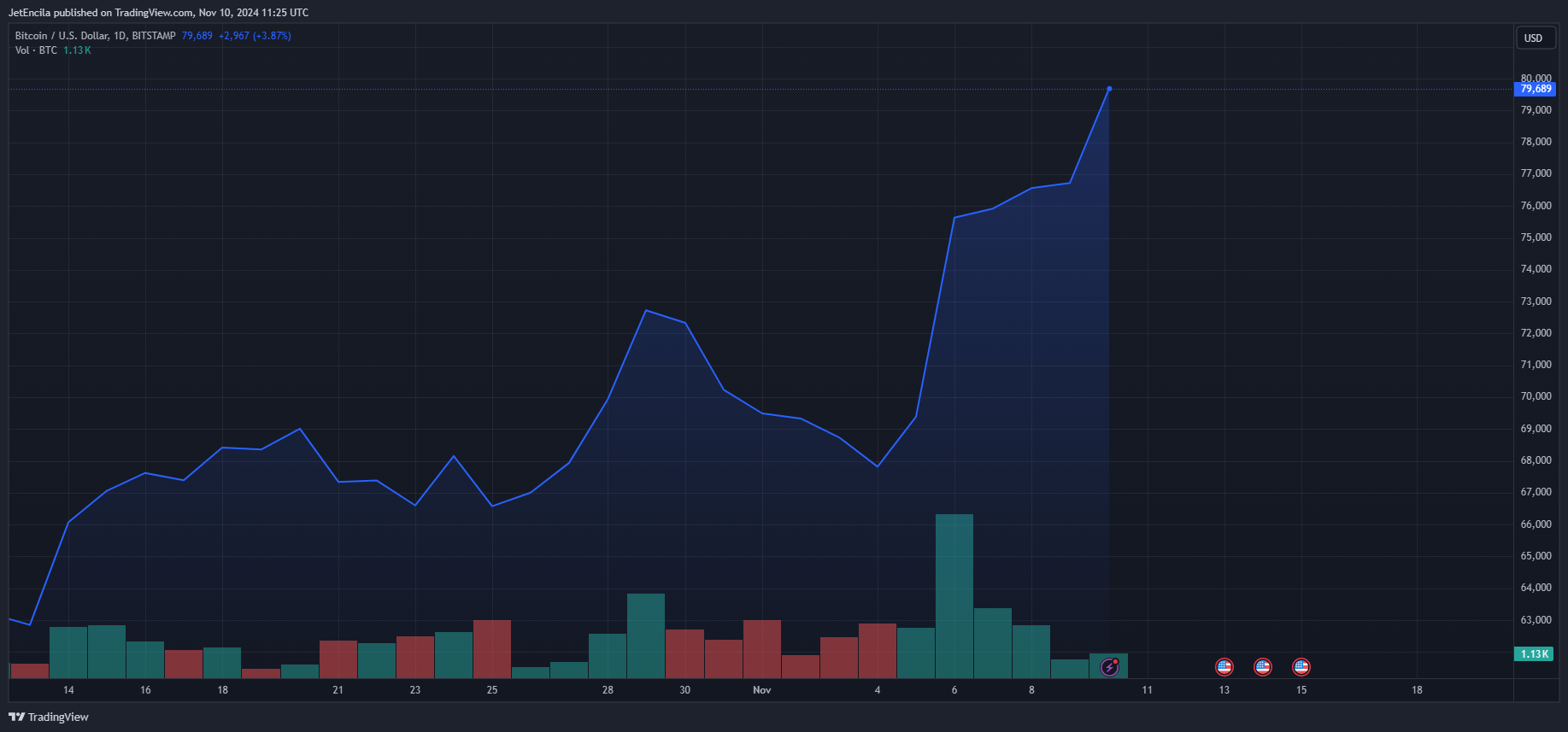Click date label 6 on the time axis

pos(954,690)
